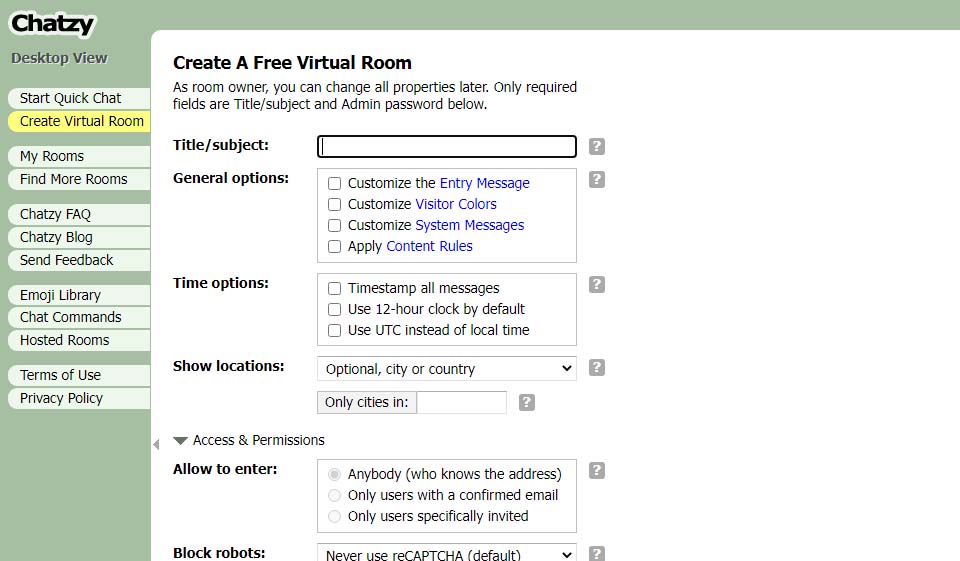This screenshot has height=561, width=960.
Task: Open the Block robots reCAPTCHA dropdown
Action: 446,554
